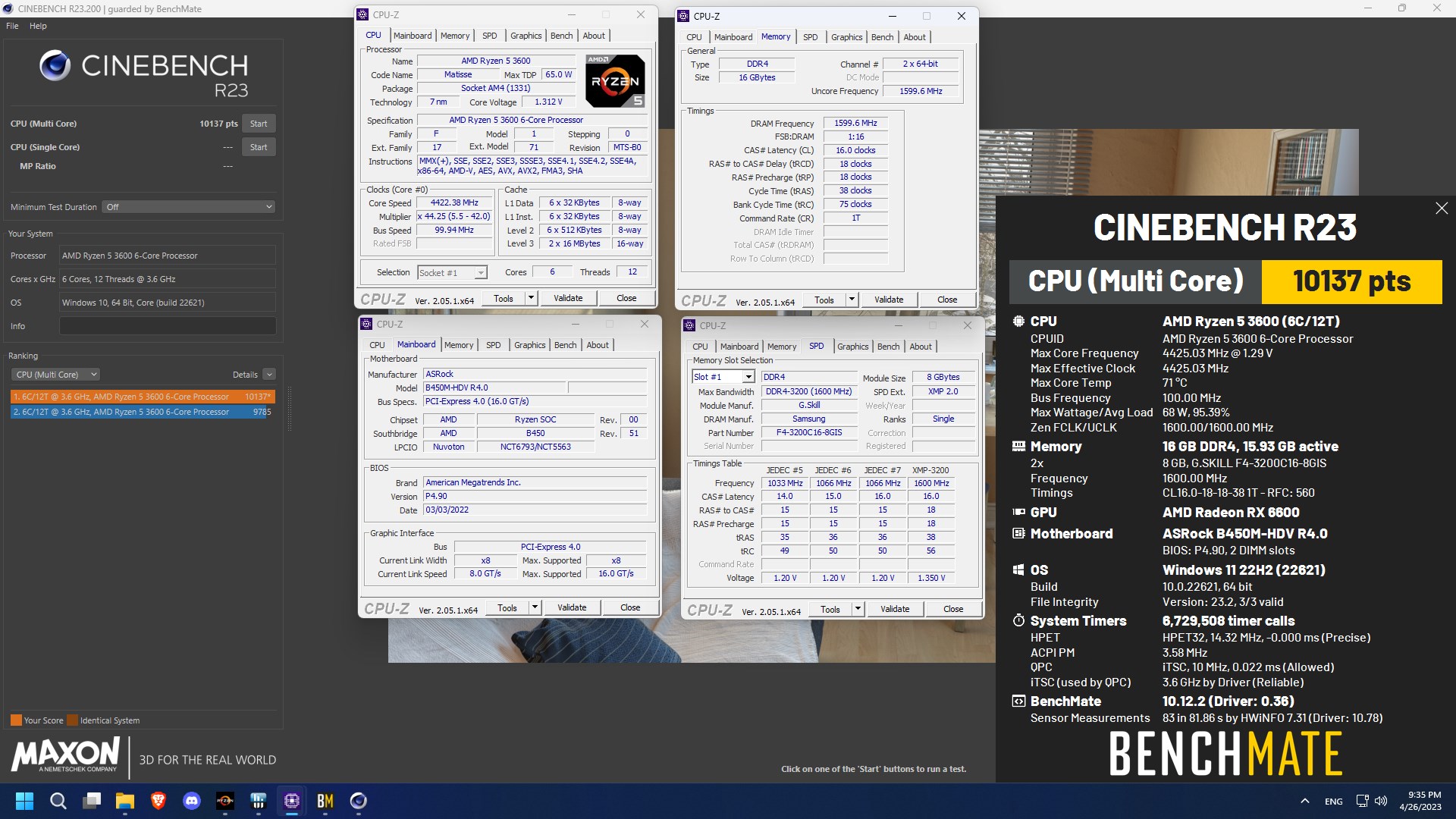
Task: Open BenchMate BM taskbar icon
Action: pos(325,801)
